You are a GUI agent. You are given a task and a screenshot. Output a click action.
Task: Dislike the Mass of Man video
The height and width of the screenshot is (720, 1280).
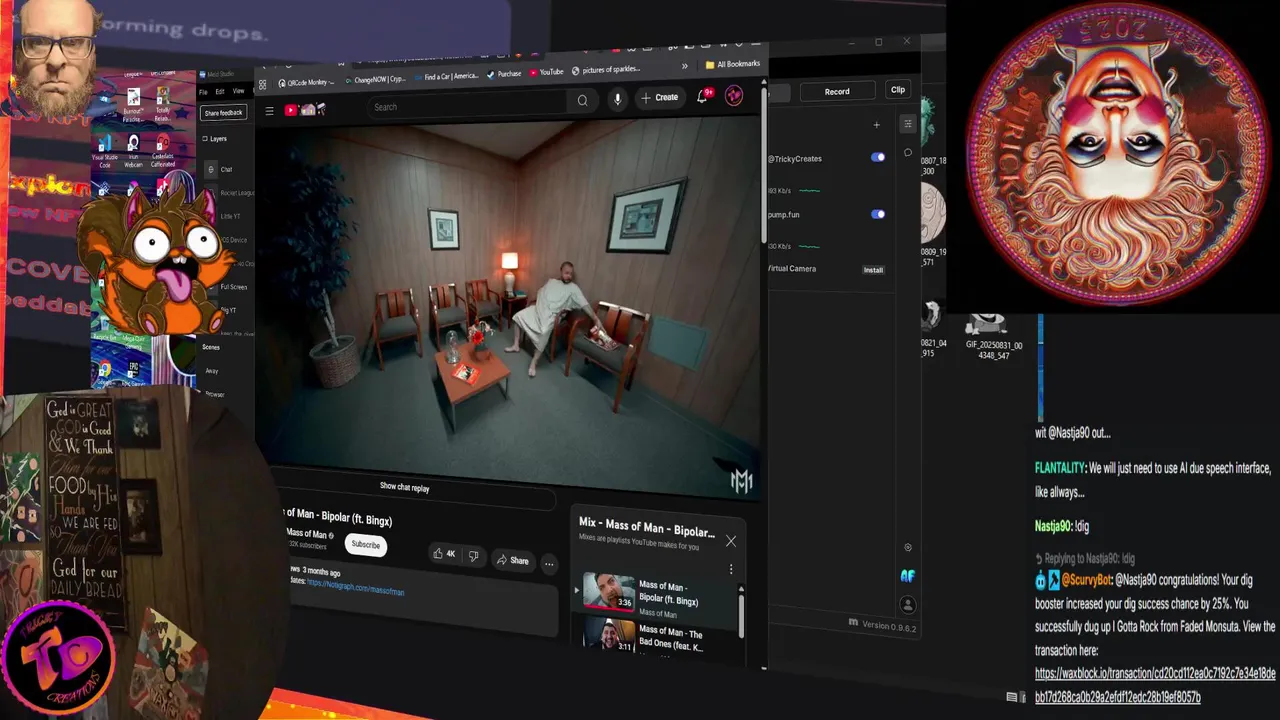click(x=473, y=556)
